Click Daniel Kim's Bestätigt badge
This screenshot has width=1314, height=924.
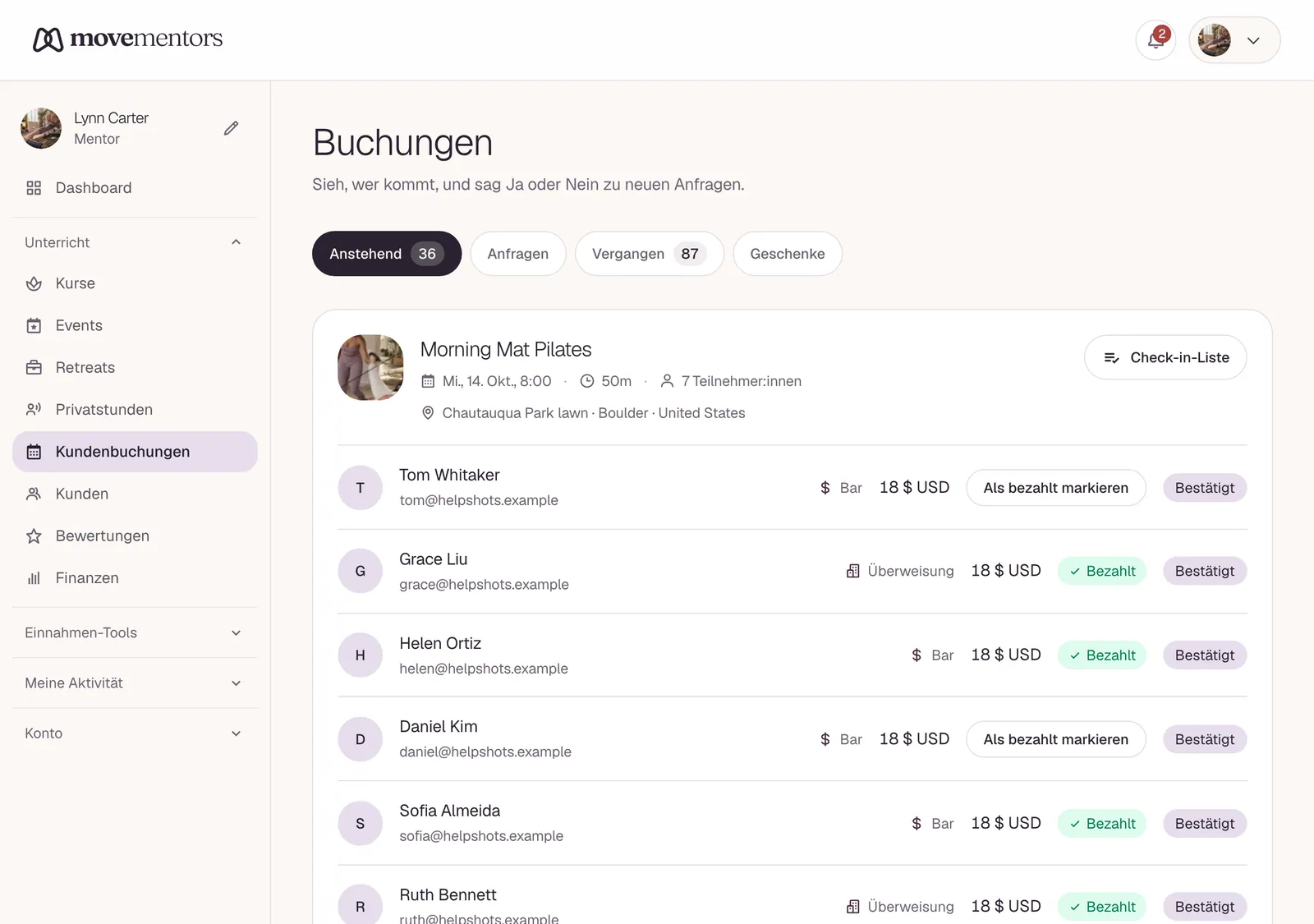click(1205, 739)
